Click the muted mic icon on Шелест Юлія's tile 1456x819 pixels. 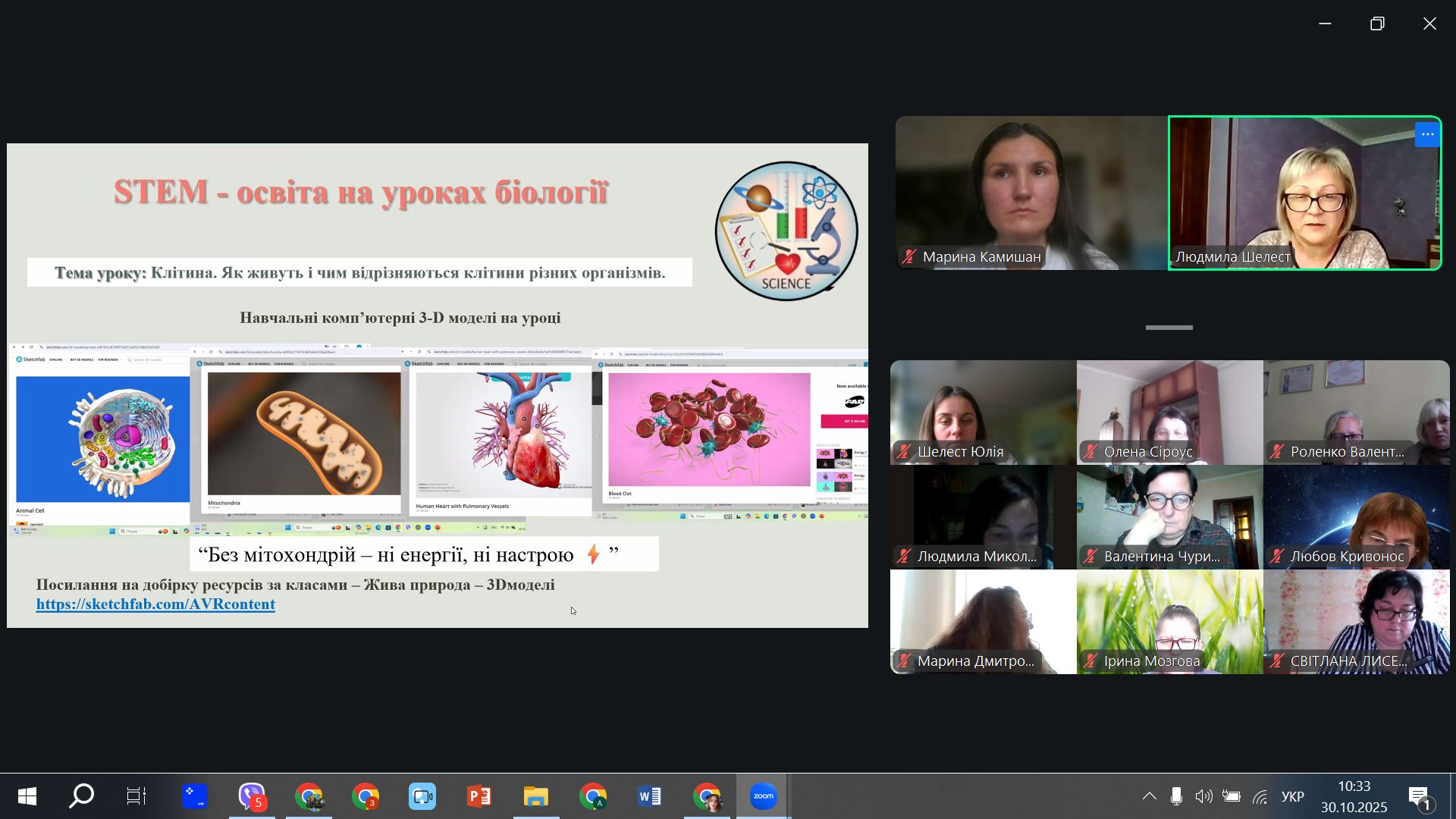(903, 452)
